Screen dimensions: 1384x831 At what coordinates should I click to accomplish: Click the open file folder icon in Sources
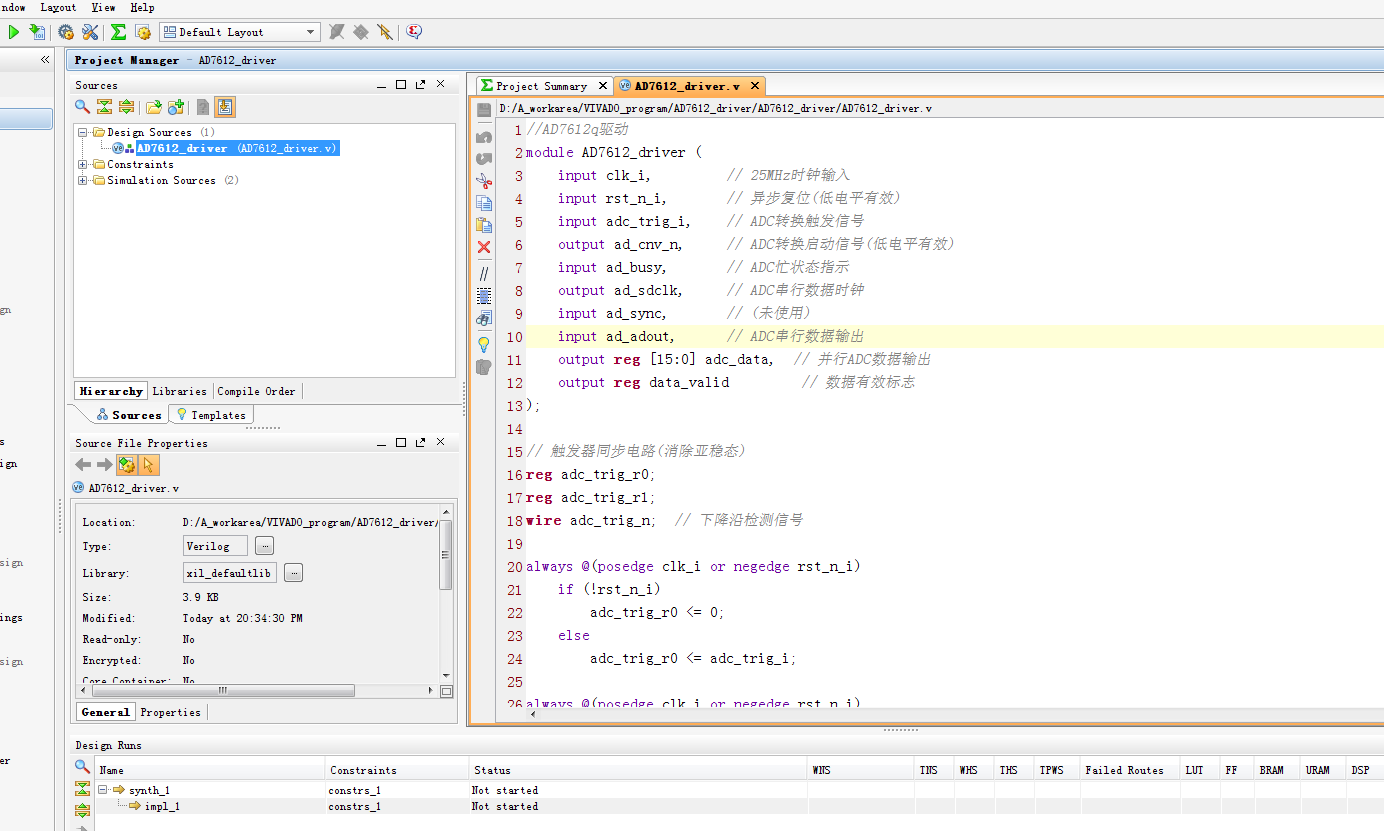coord(154,107)
